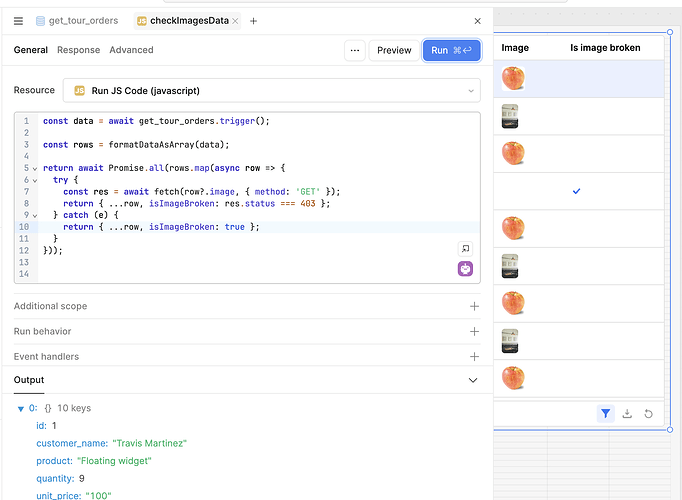This screenshot has width=682, height=500.
Task: Click ninth row apple image thumbnail
Action: [513, 378]
